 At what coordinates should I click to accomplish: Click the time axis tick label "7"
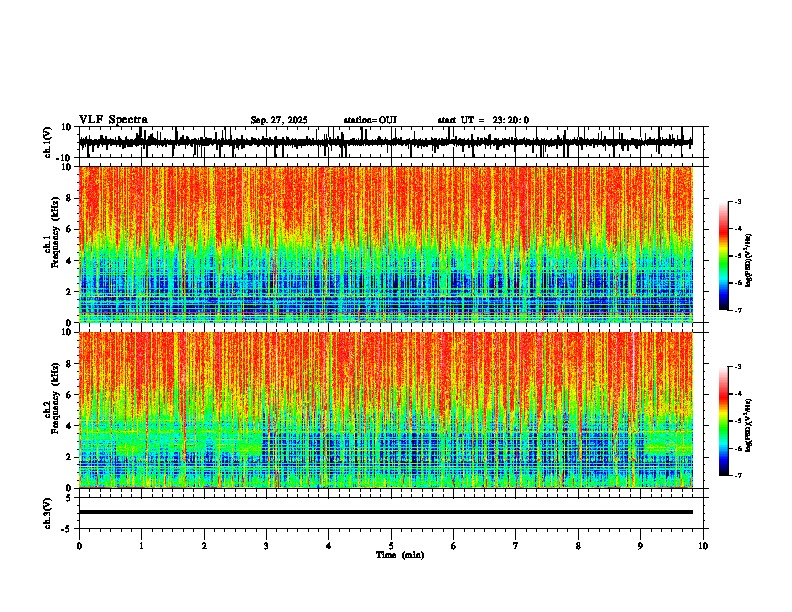tap(516, 546)
